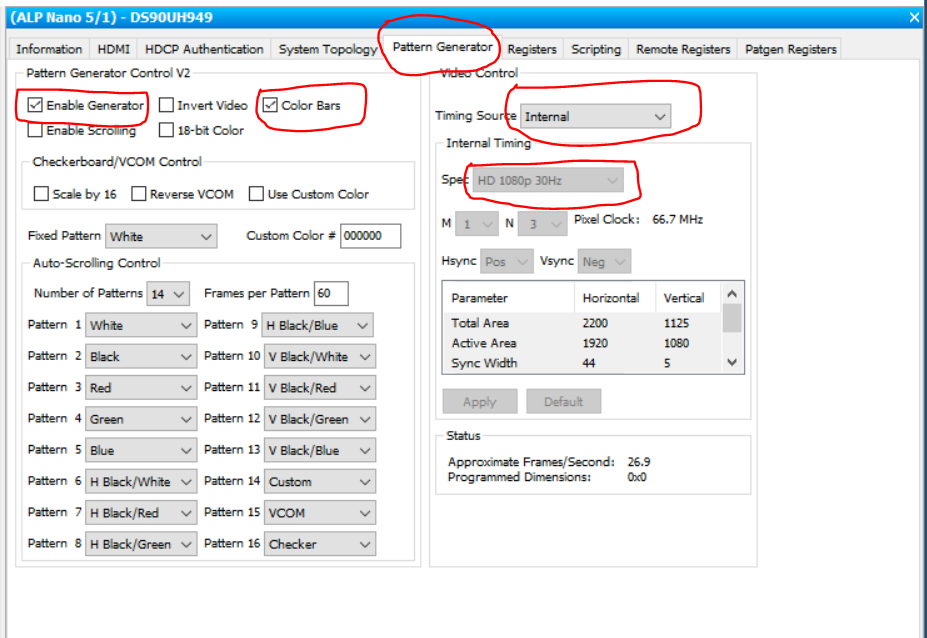
Task: Uncheck the Enable Generator checkbox
Action: (x=35, y=104)
